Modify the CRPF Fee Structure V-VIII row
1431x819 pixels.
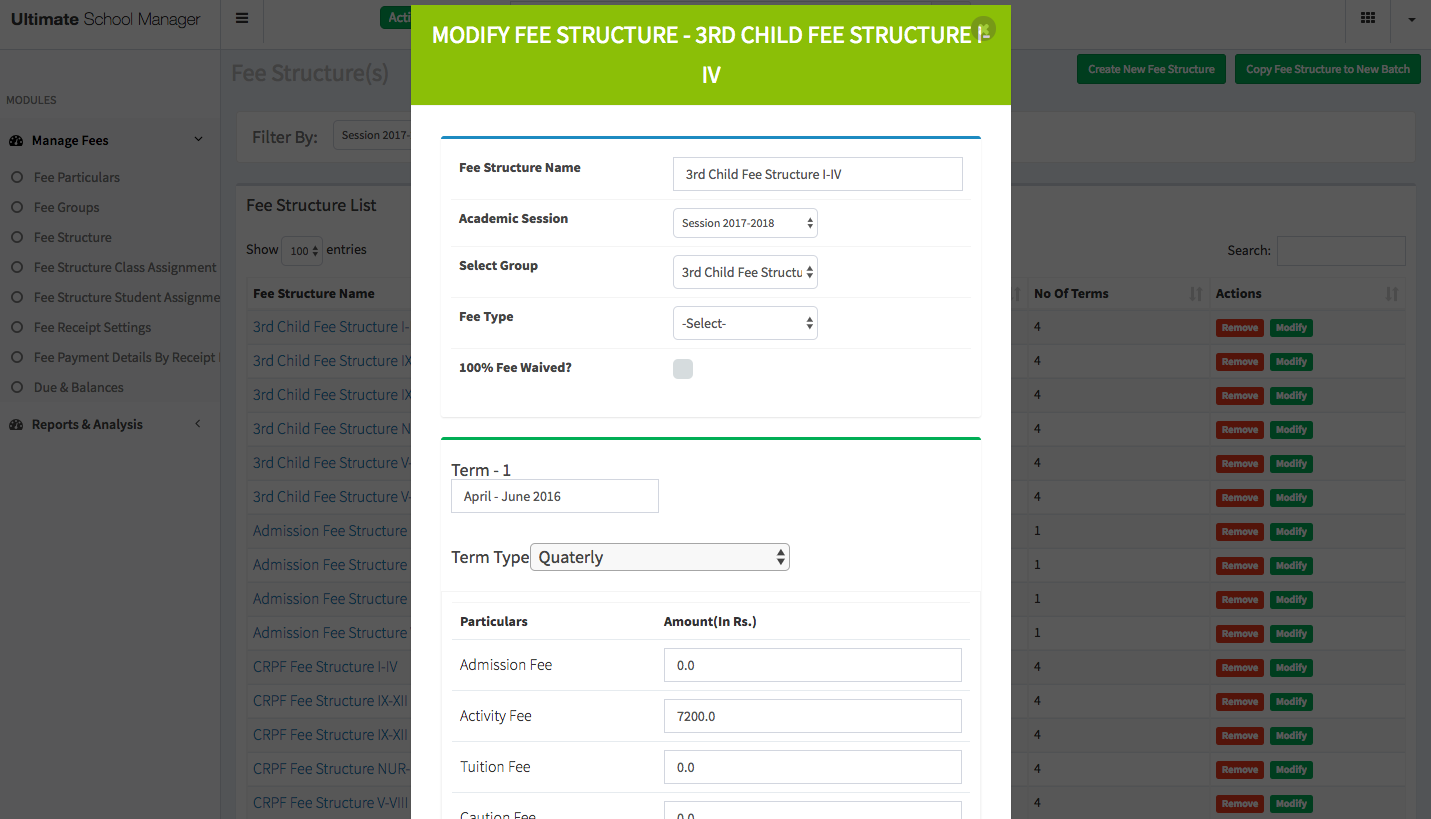[1291, 804]
